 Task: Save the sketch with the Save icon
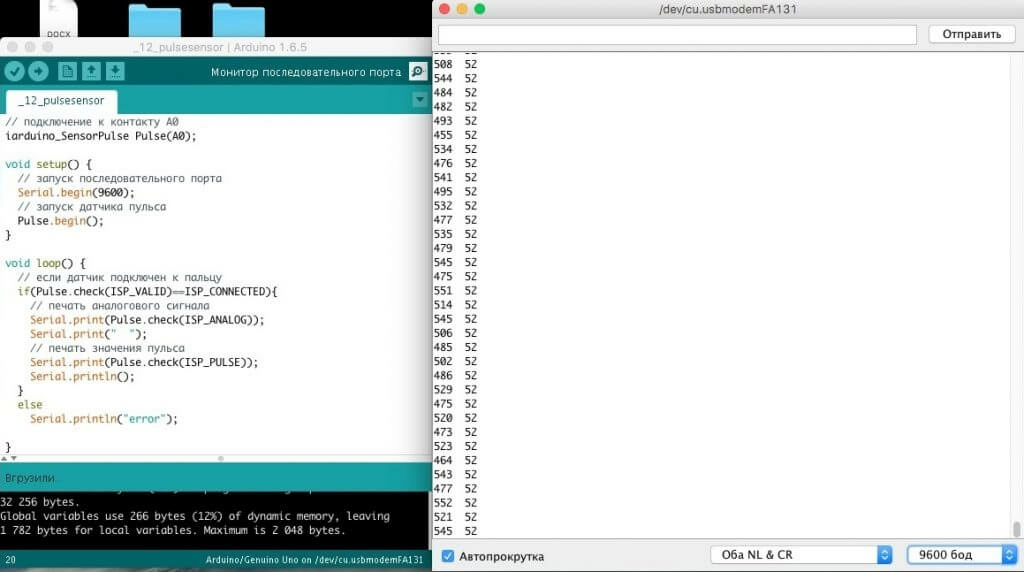click(x=115, y=71)
